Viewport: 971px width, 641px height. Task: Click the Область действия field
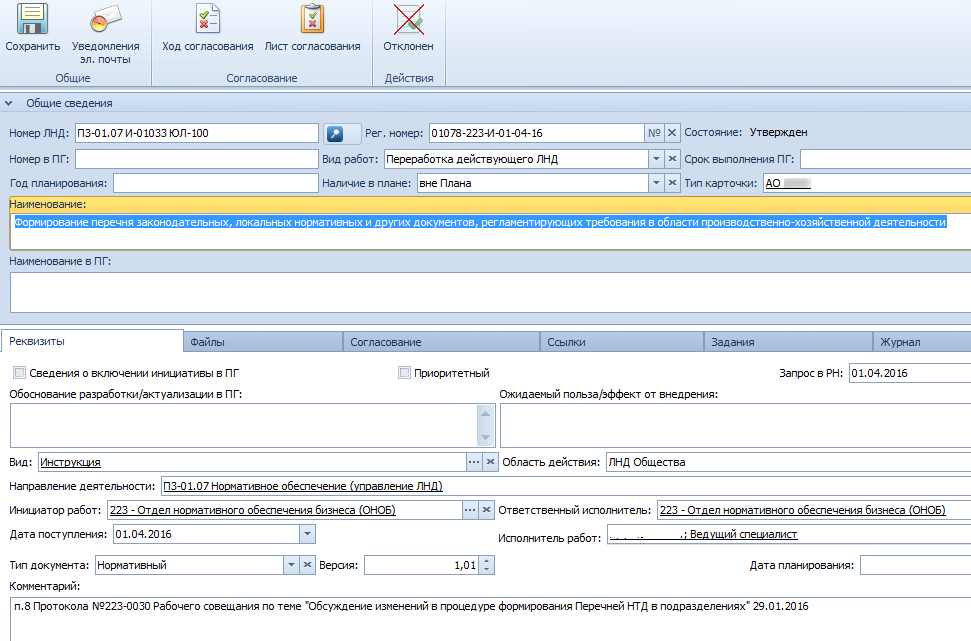(x=788, y=462)
